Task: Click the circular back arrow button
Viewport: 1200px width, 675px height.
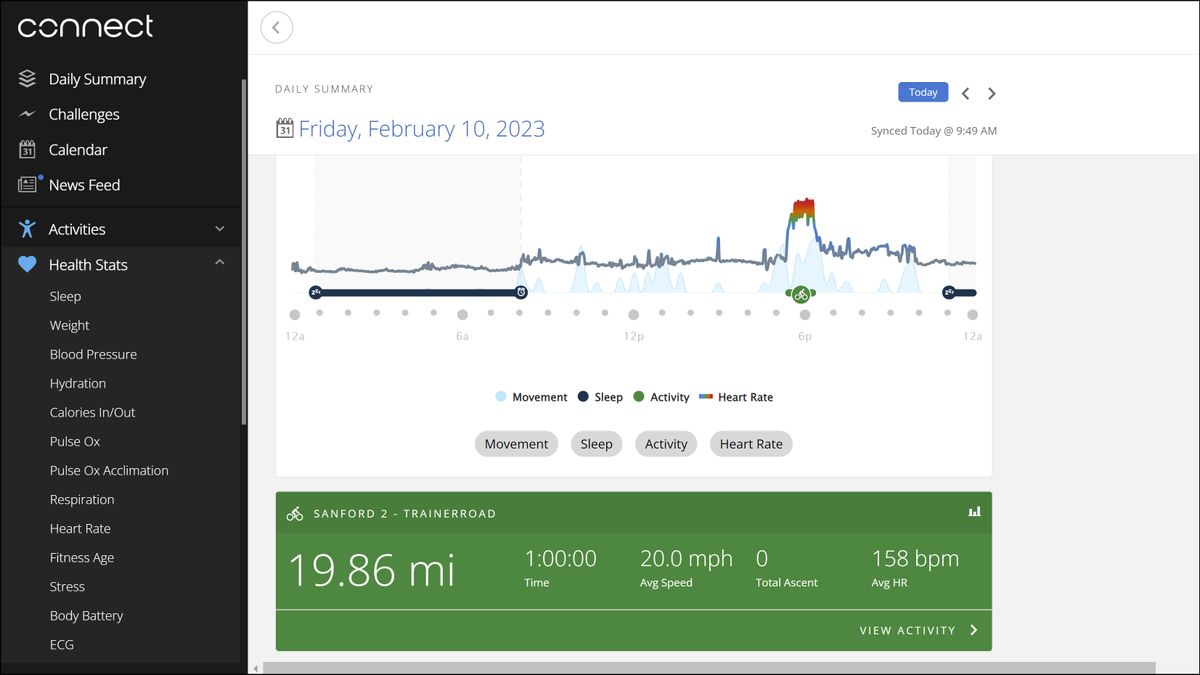Action: tap(277, 28)
